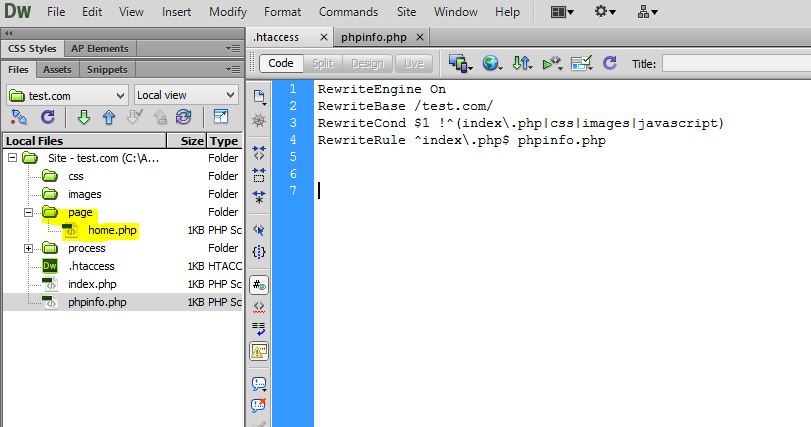This screenshot has width=811, height=427.
Task: Open the test.com site selector dropdown
Action: [67, 96]
